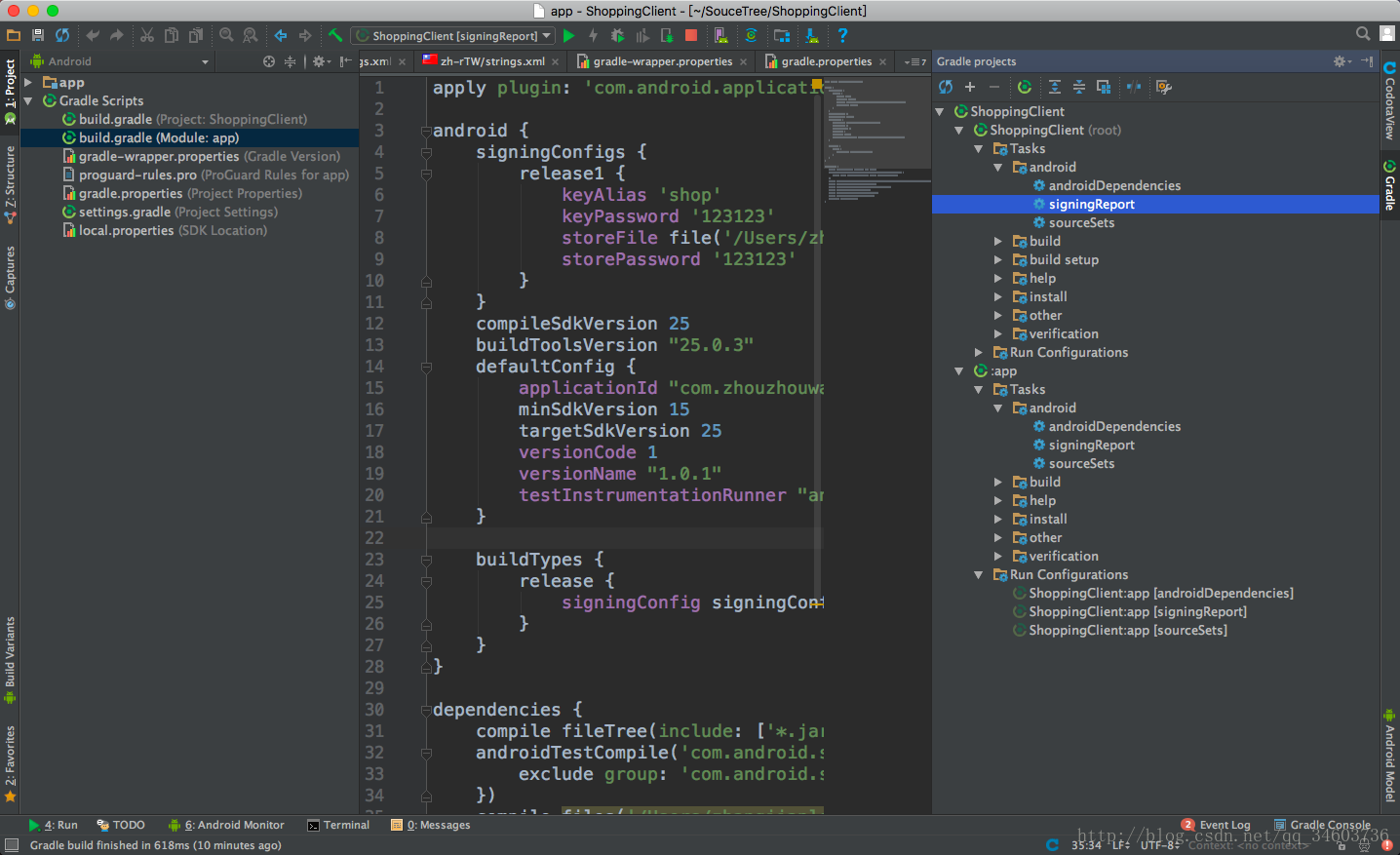
Task: Toggle the Structure side panel
Action: coord(10,185)
